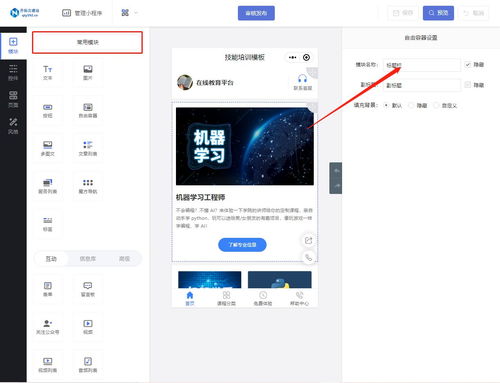
Task: Select the 机器学习 banner image
Action: [245, 146]
